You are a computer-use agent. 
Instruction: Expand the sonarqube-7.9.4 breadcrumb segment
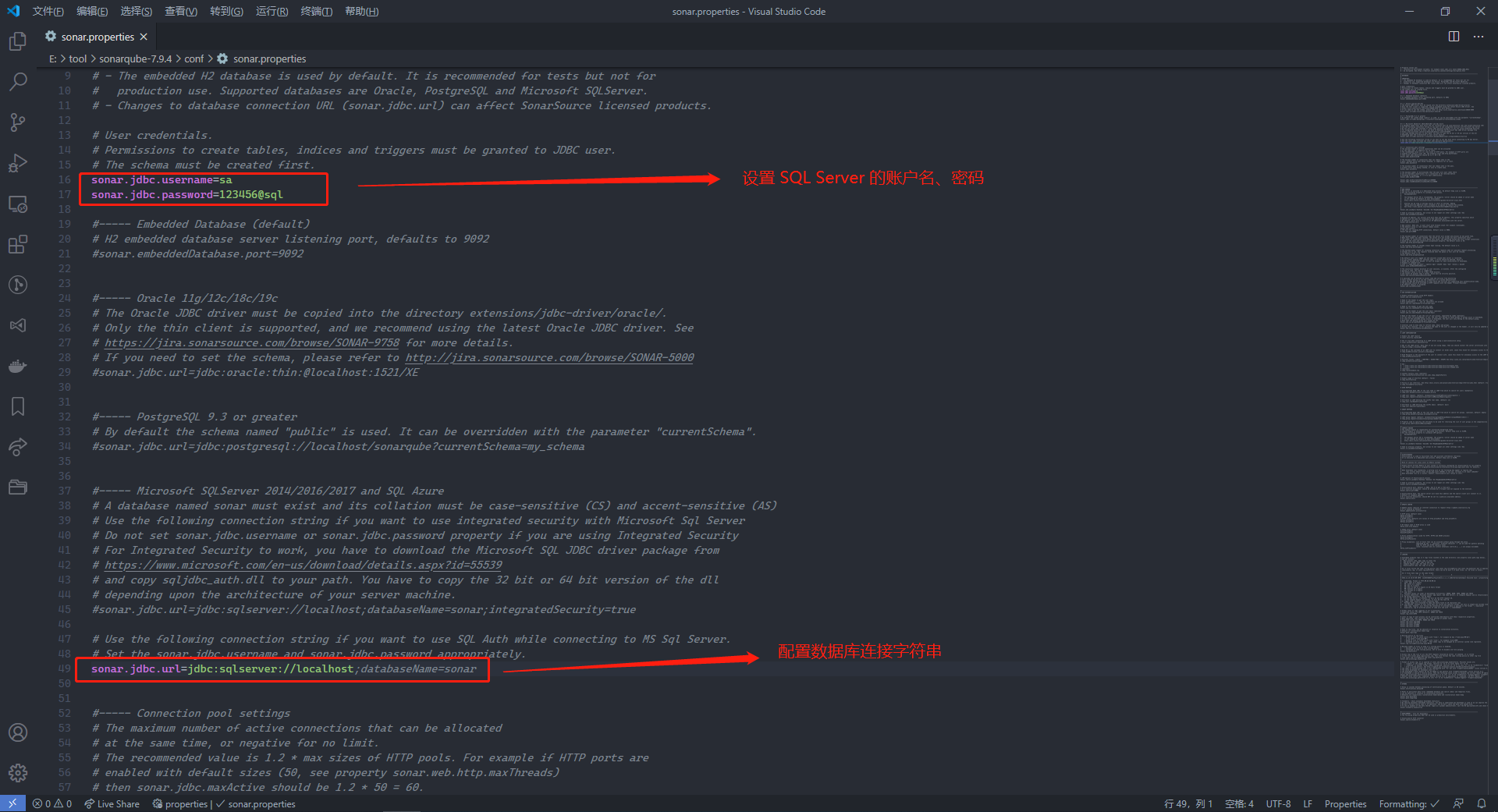point(136,59)
